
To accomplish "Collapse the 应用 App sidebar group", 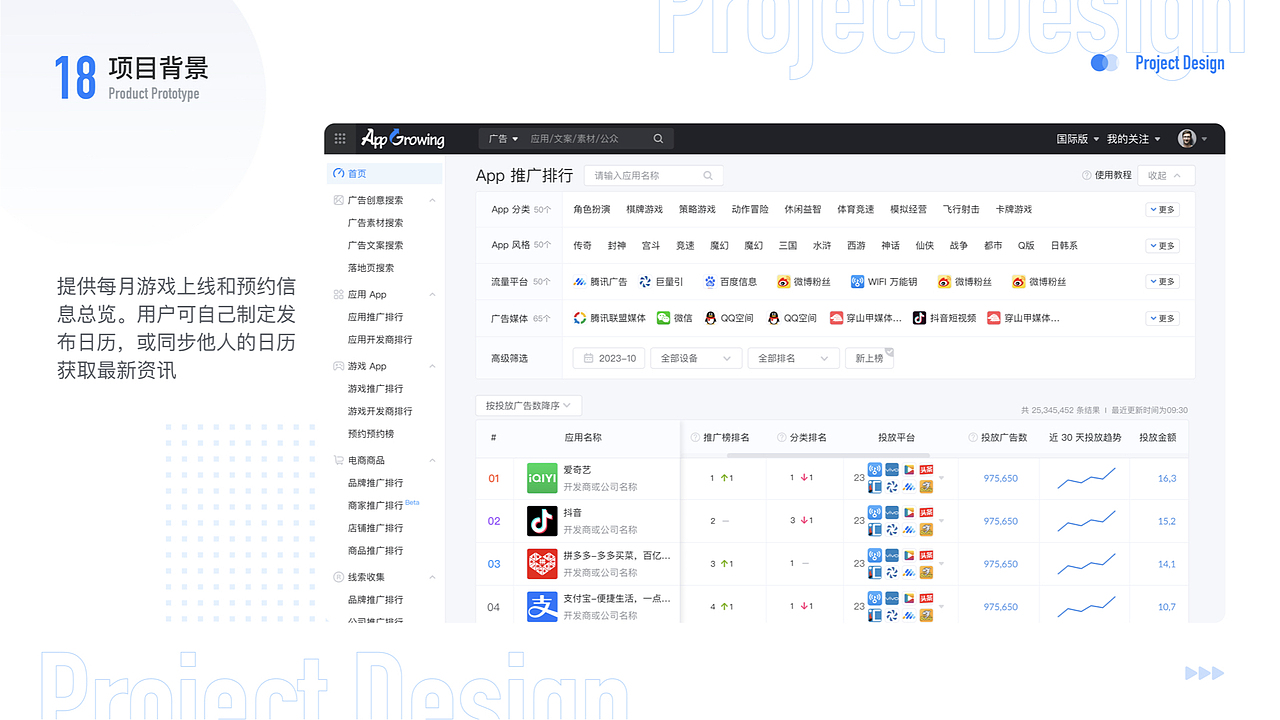I will pyautogui.click(x=432, y=295).
